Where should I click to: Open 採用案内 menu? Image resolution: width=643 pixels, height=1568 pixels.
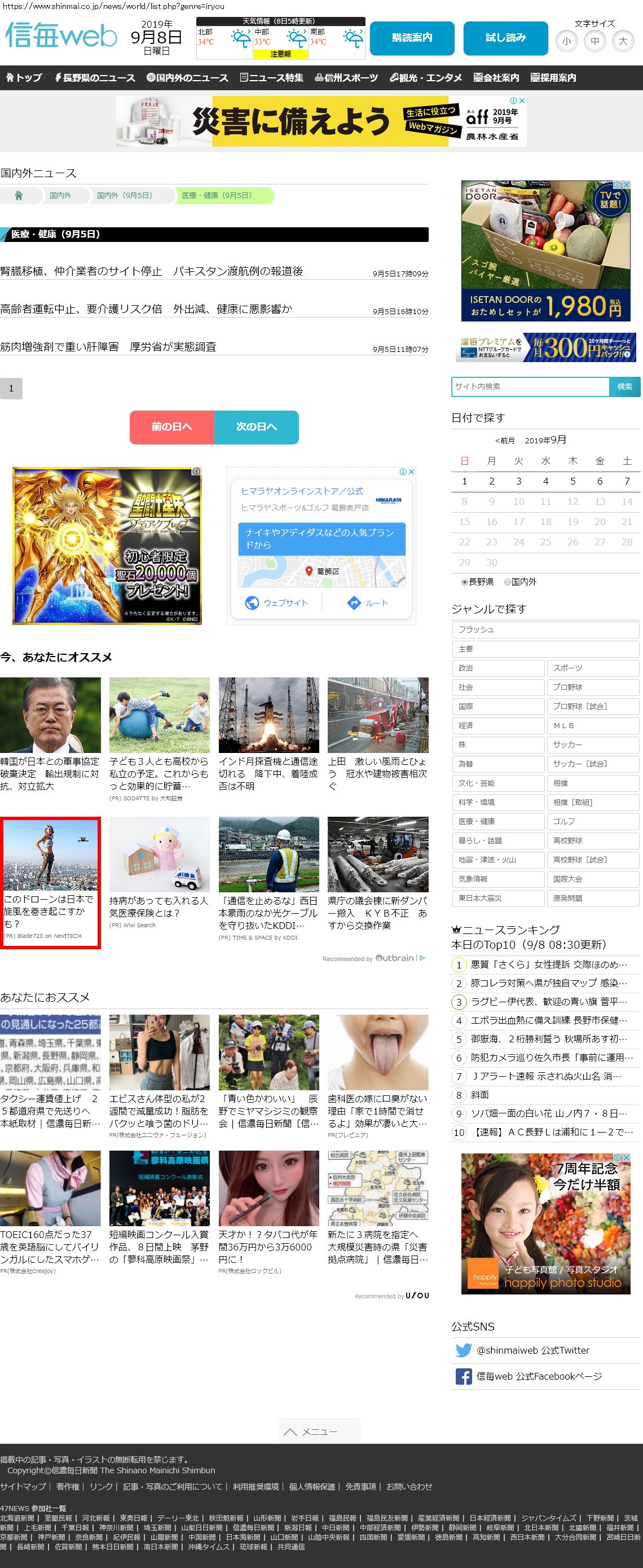pos(553,78)
